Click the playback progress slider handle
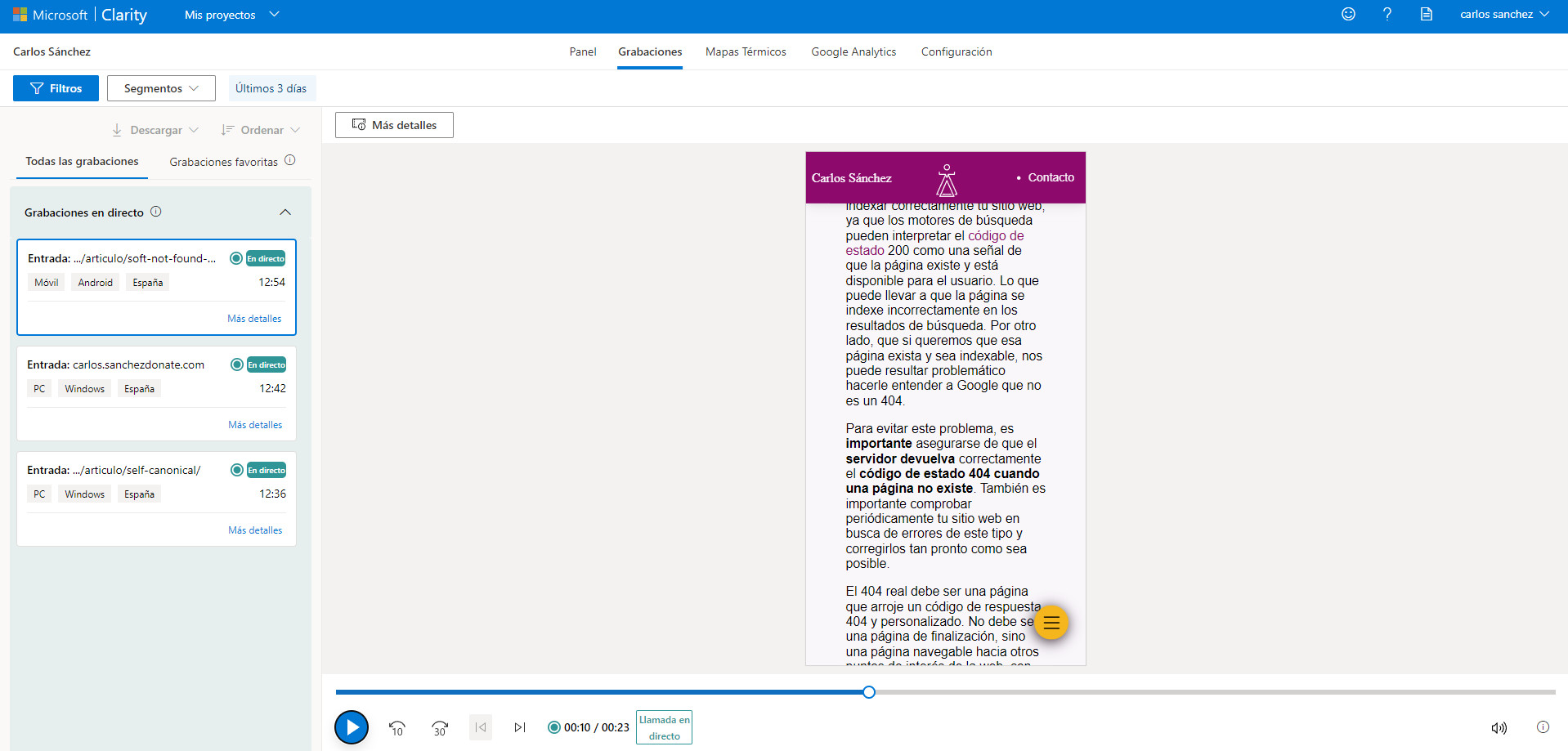The image size is (1568, 751). click(869, 692)
